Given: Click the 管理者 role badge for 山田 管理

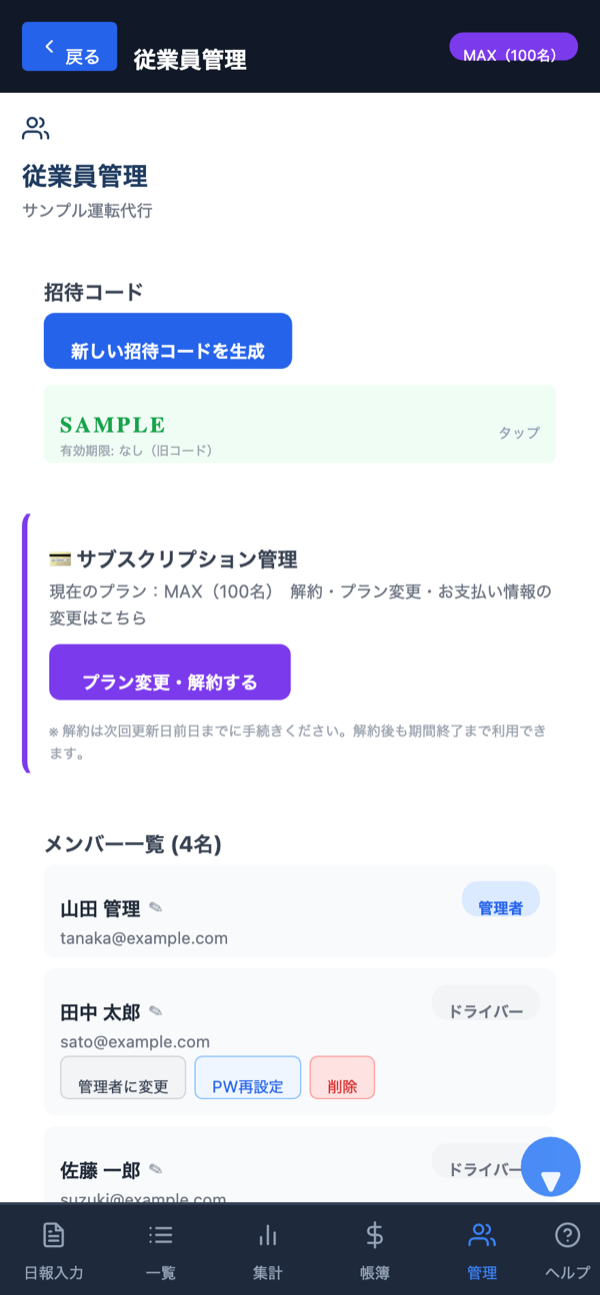Looking at the screenshot, I should click(x=500, y=899).
